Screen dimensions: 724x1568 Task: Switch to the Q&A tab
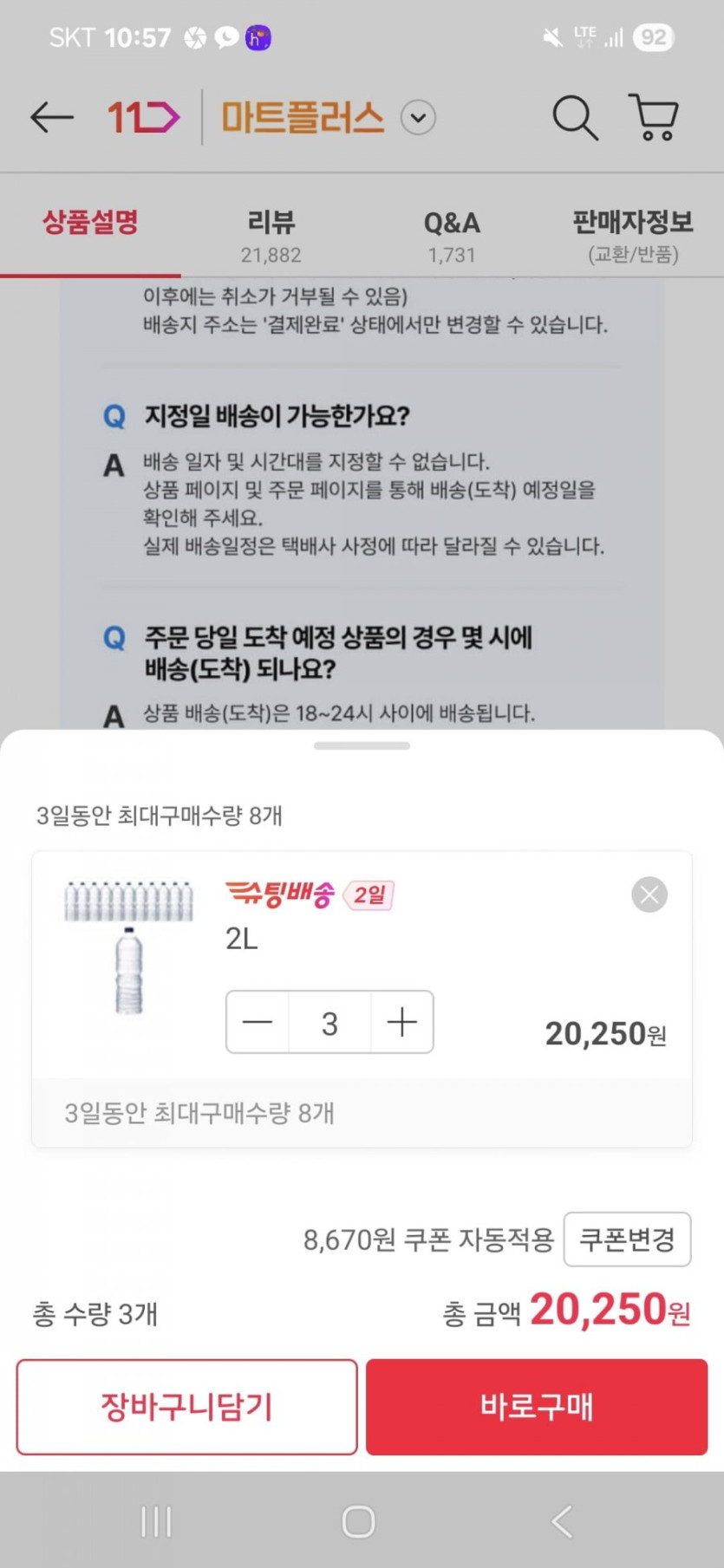(451, 234)
